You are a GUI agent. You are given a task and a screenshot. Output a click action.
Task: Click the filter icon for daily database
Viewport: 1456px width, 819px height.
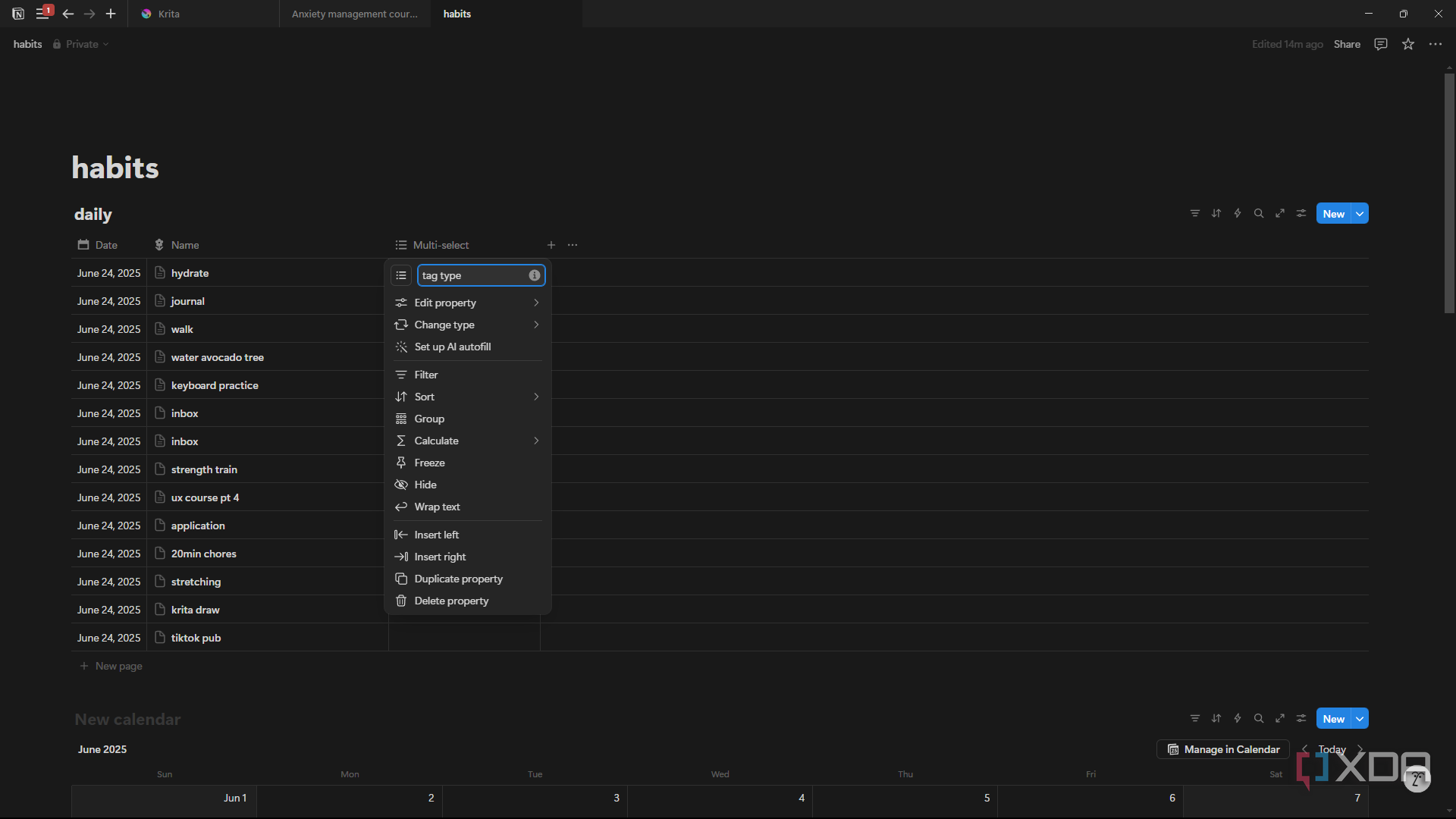pos(1195,214)
